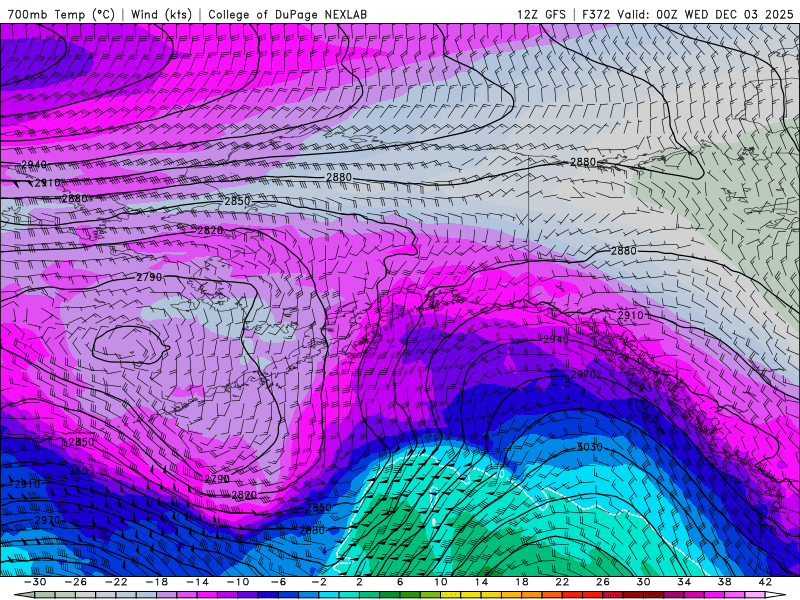Click the "−22" temperature scale value

(x=116, y=582)
